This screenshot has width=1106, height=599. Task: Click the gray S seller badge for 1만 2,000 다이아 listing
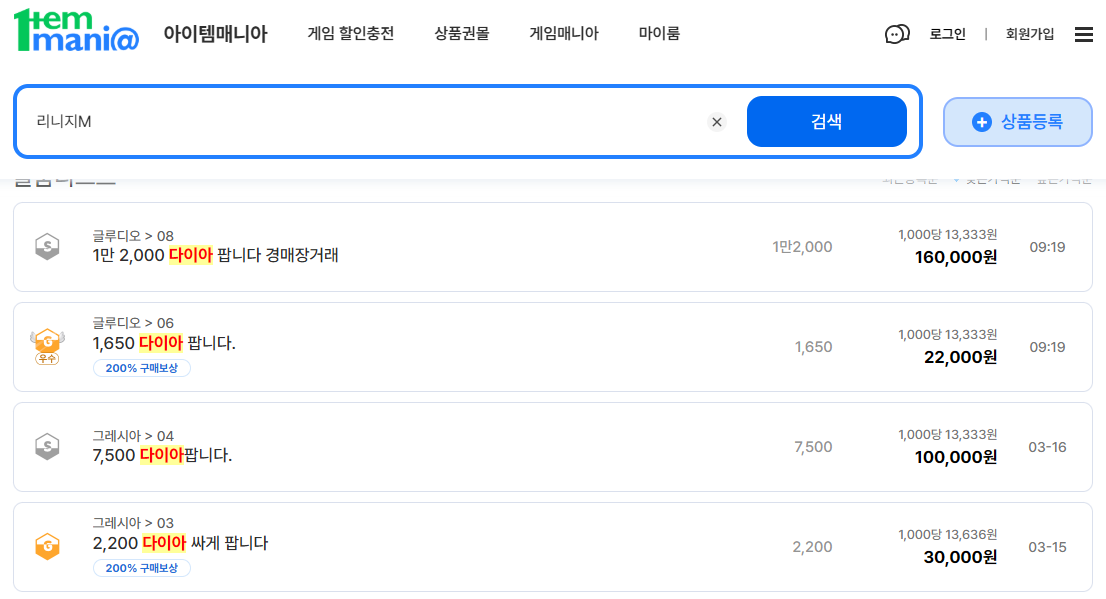(47, 247)
